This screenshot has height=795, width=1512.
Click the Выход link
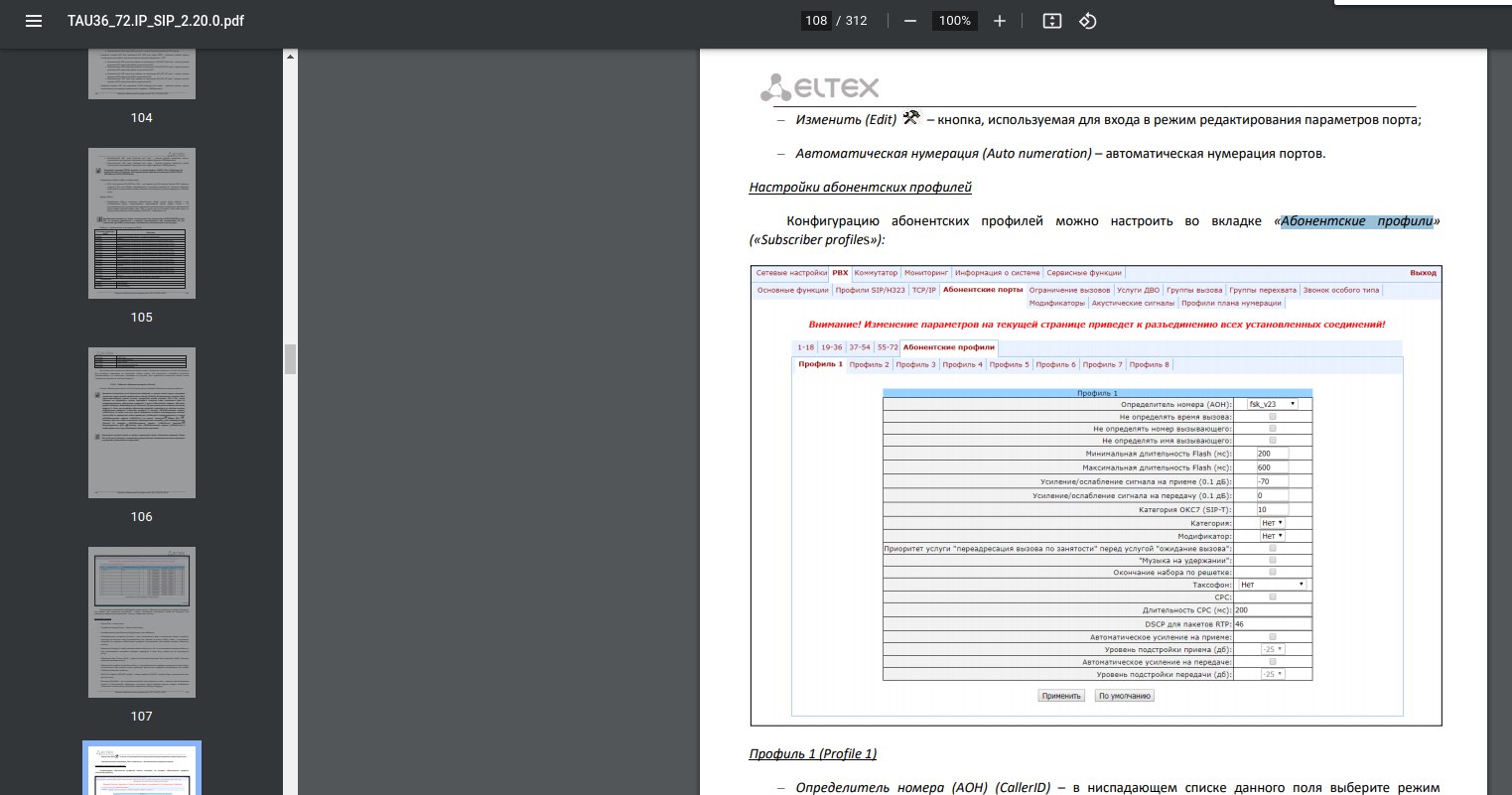point(1423,273)
